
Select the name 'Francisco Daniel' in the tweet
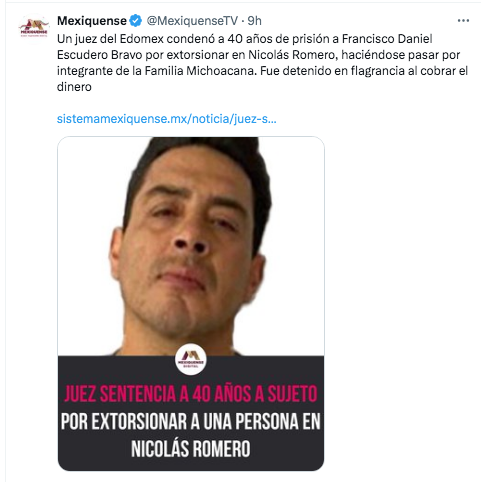click(387, 39)
